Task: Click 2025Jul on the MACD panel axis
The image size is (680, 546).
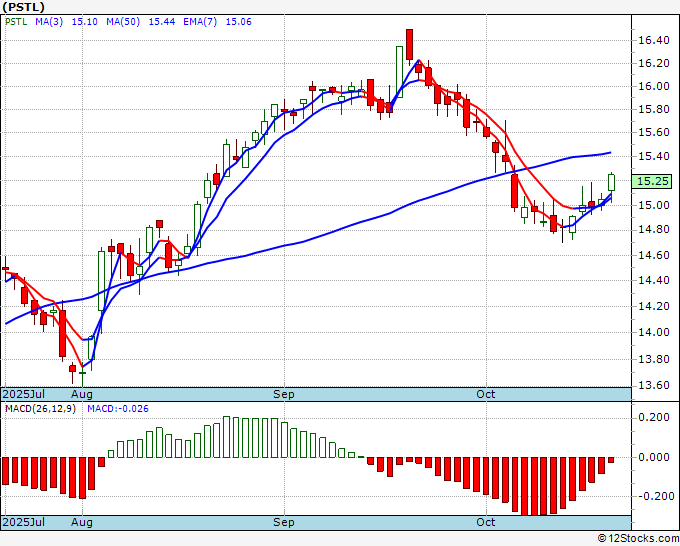Action: click(24, 522)
